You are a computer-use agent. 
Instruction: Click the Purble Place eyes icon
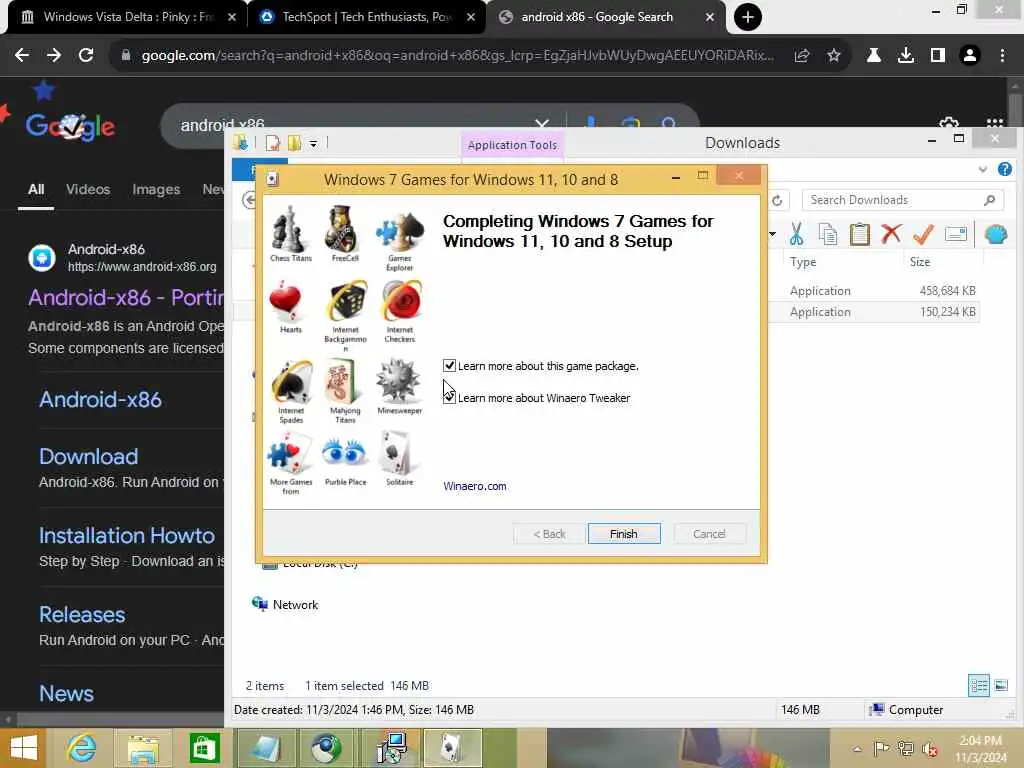tap(345, 453)
